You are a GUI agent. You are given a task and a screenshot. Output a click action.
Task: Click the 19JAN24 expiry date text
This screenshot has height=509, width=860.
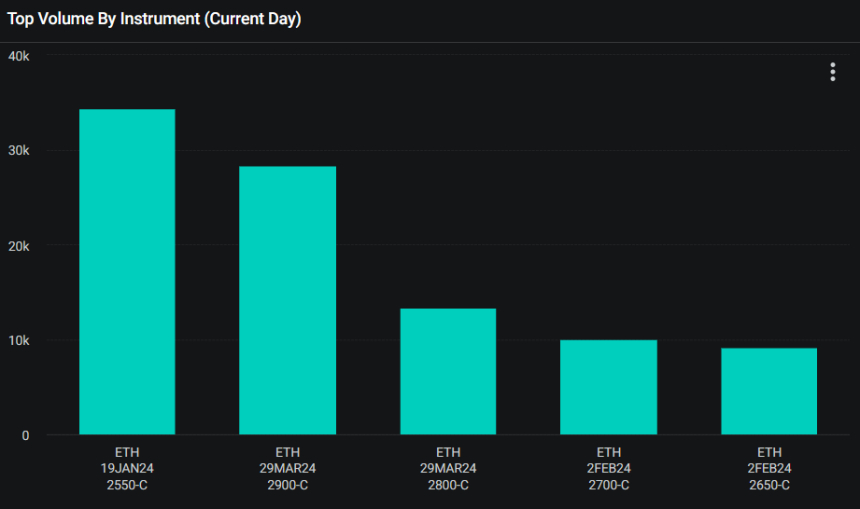point(127,469)
